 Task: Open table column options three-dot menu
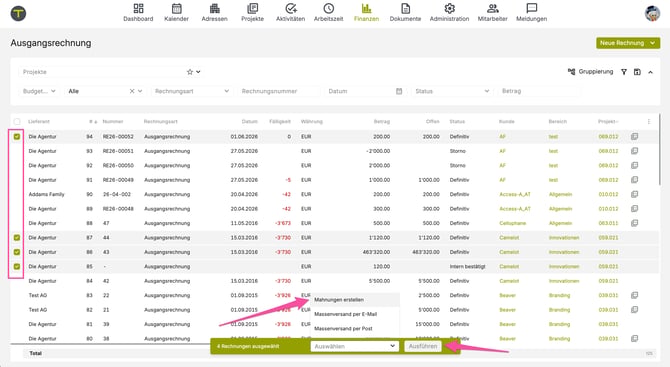649,121
